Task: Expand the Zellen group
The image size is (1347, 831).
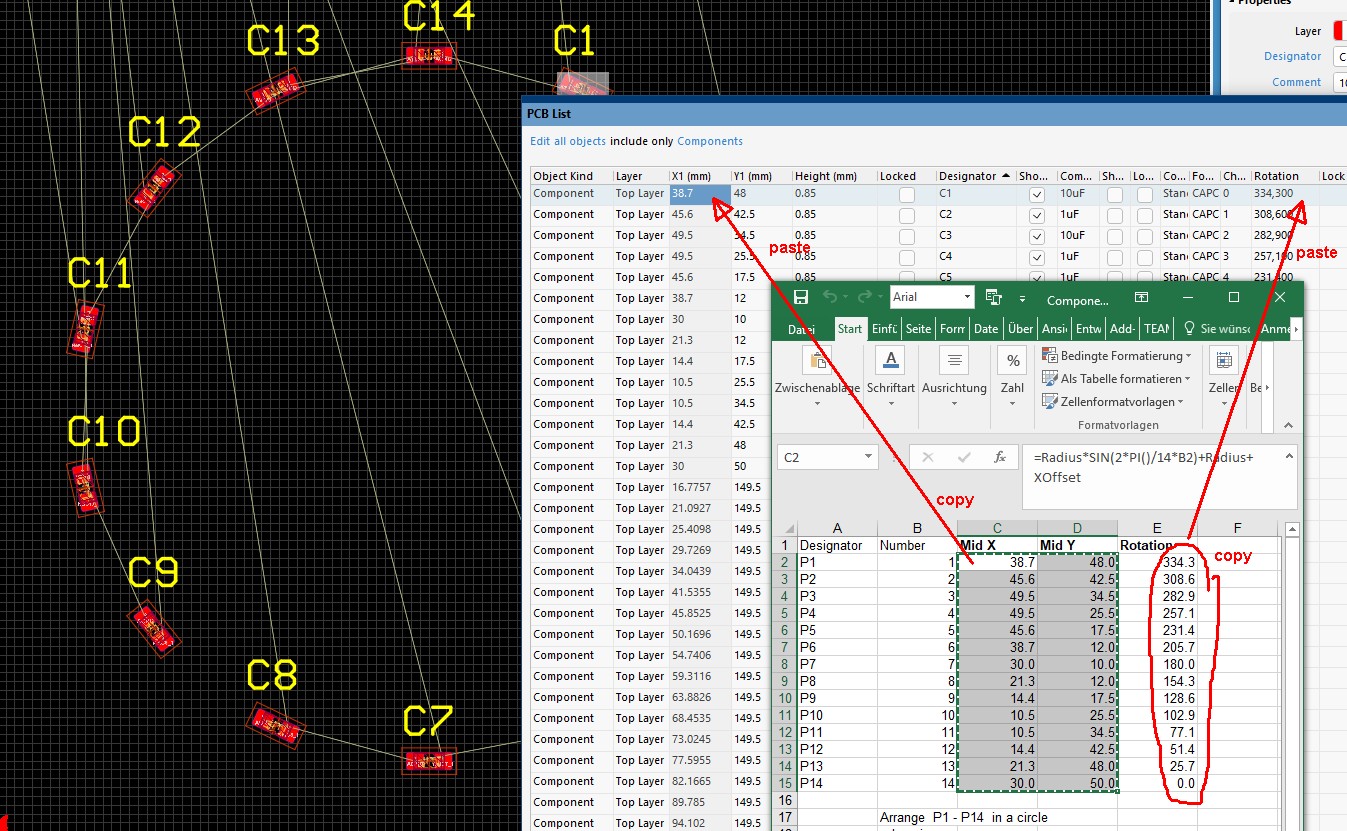Action: tap(1224, 403)
